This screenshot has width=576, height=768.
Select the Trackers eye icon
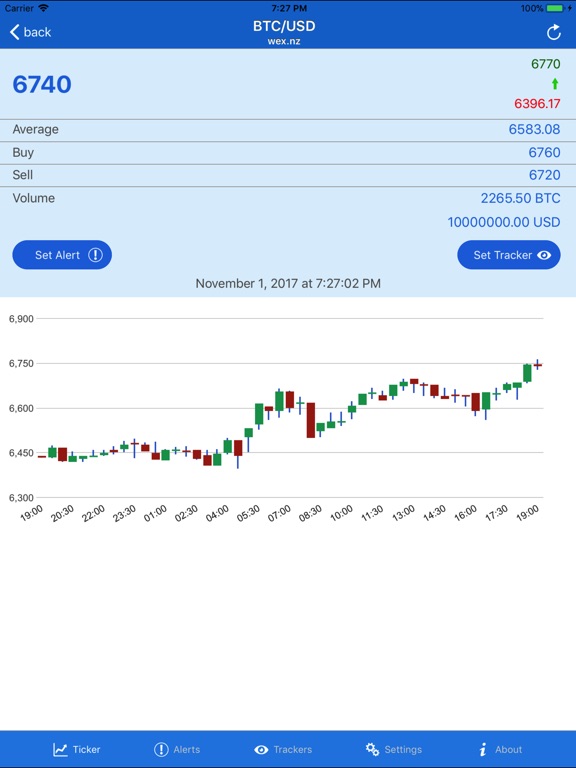261,749
